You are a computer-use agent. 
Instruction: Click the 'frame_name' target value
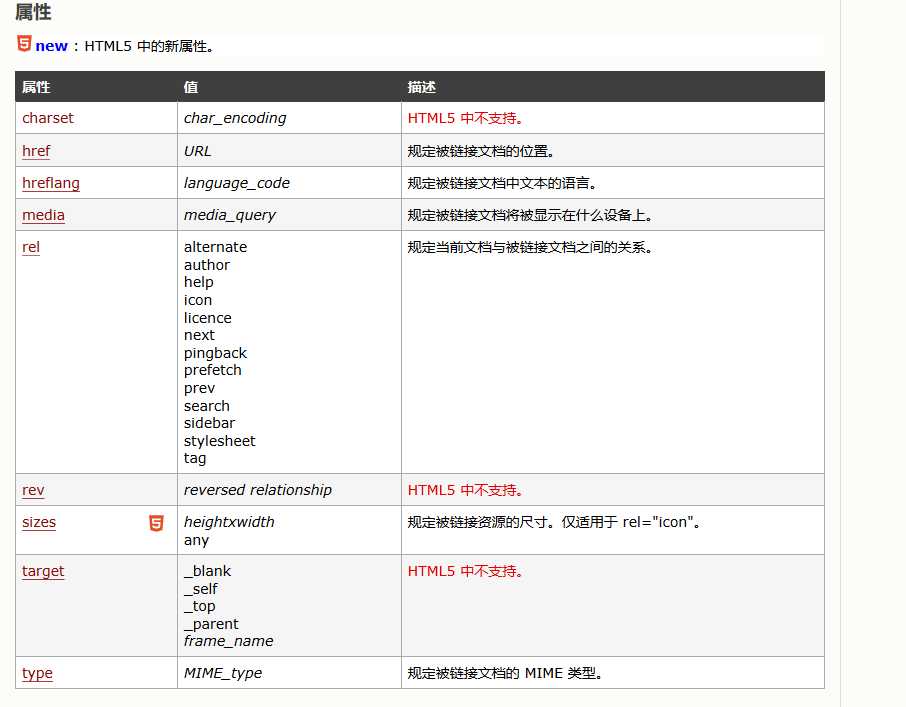[x=228, y=642]
